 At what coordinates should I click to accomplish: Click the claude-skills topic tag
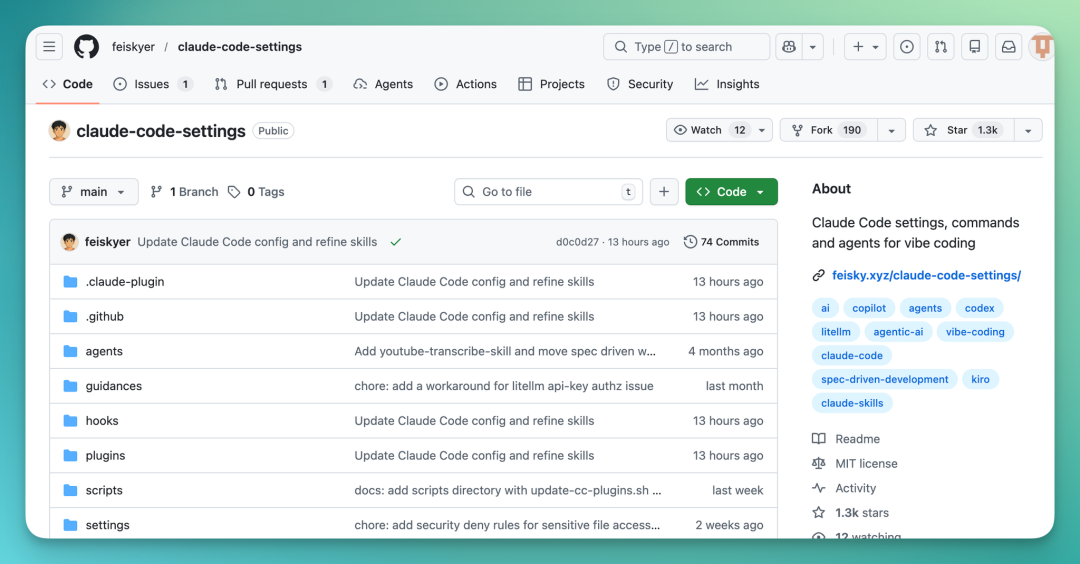point(852,403)
